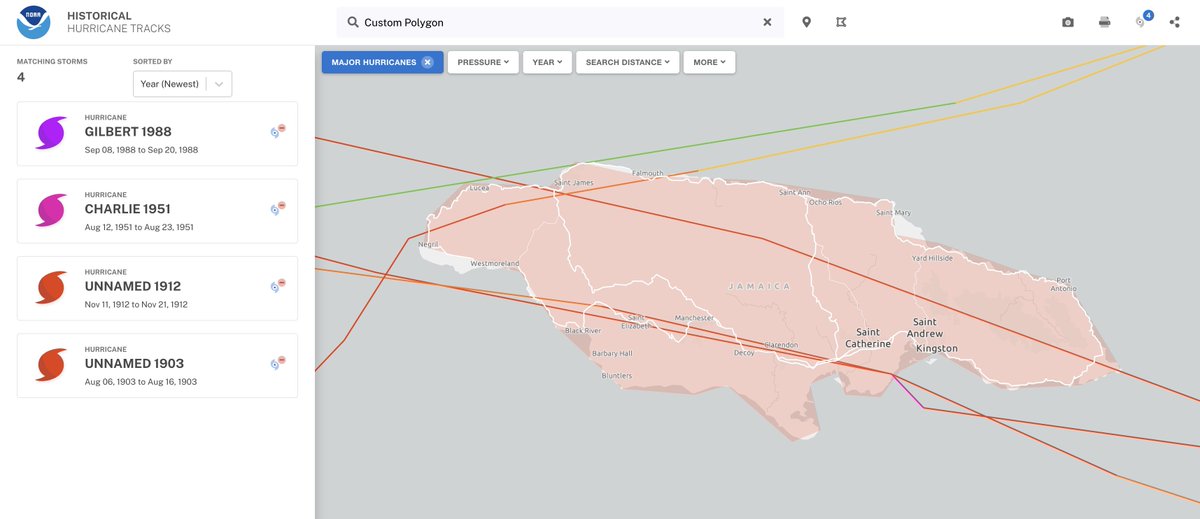Take a snapshot with the camera icon
This screenshot has height=519, width=1200.
coord(1068,22)
